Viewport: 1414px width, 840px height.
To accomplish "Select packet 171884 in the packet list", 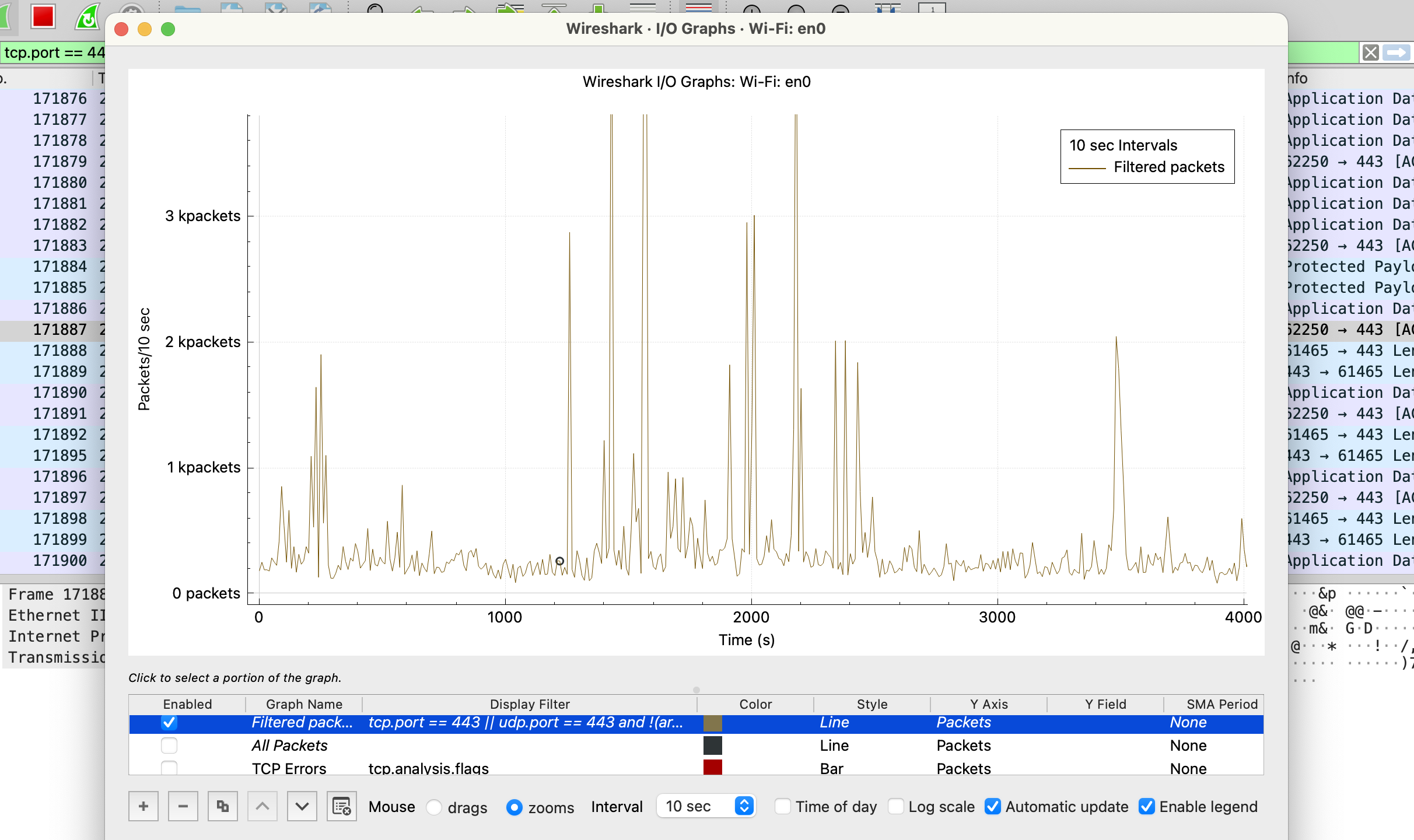I will 52,267.
